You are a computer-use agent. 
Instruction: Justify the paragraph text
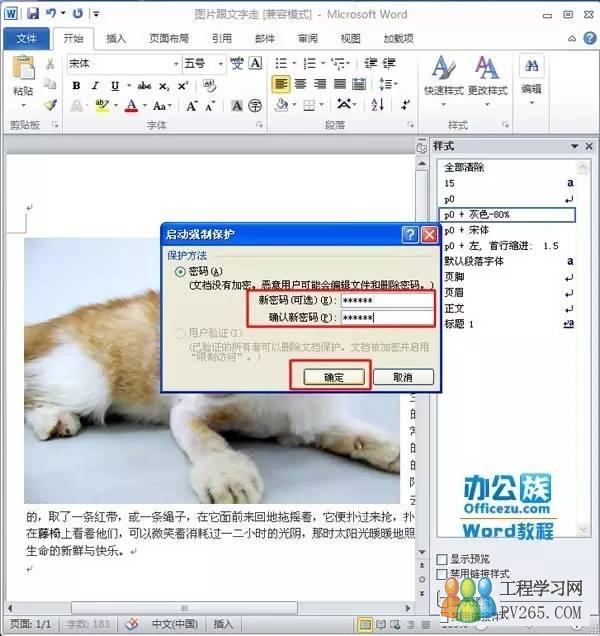(340, 84)
